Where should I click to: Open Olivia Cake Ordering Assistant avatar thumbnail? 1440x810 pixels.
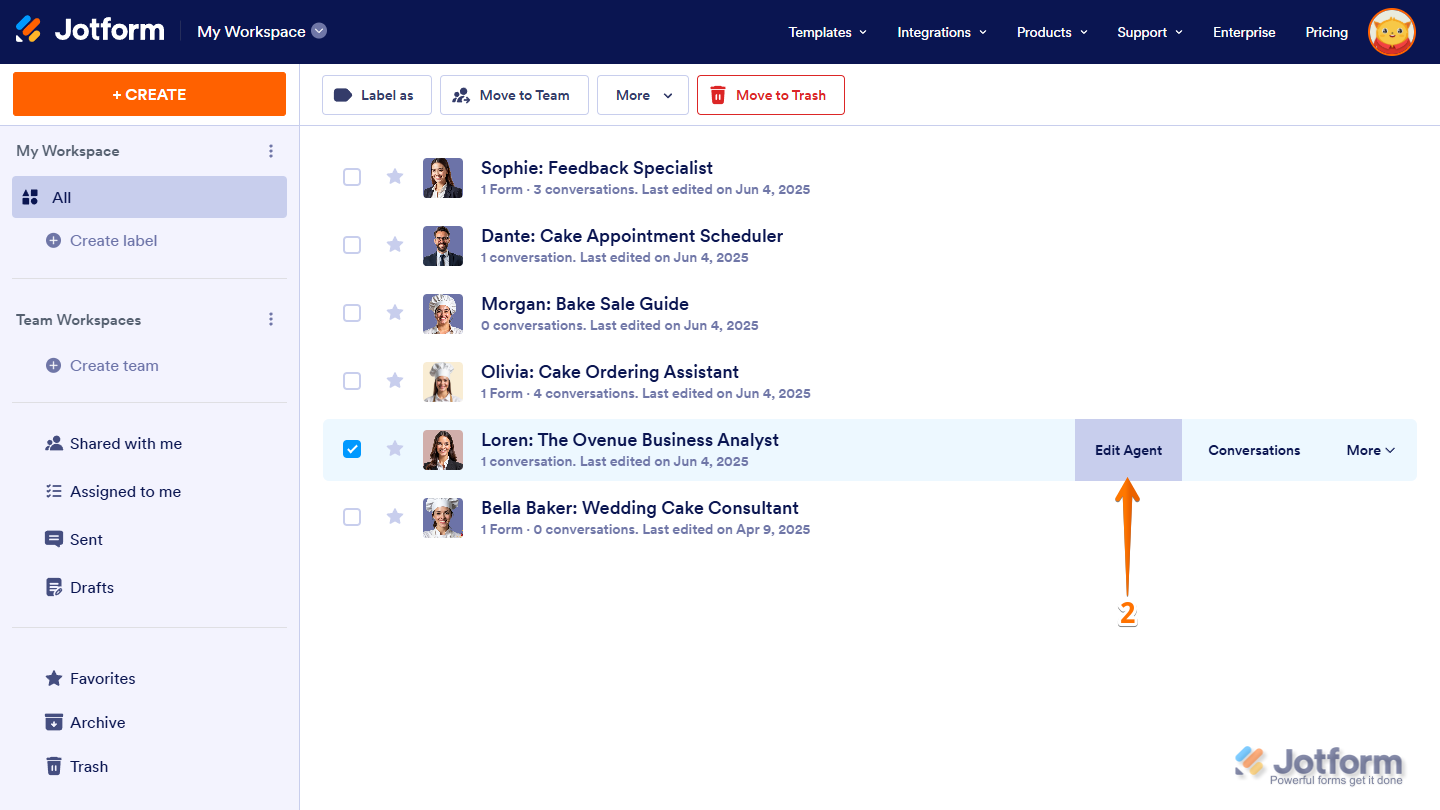click(443, 381)
